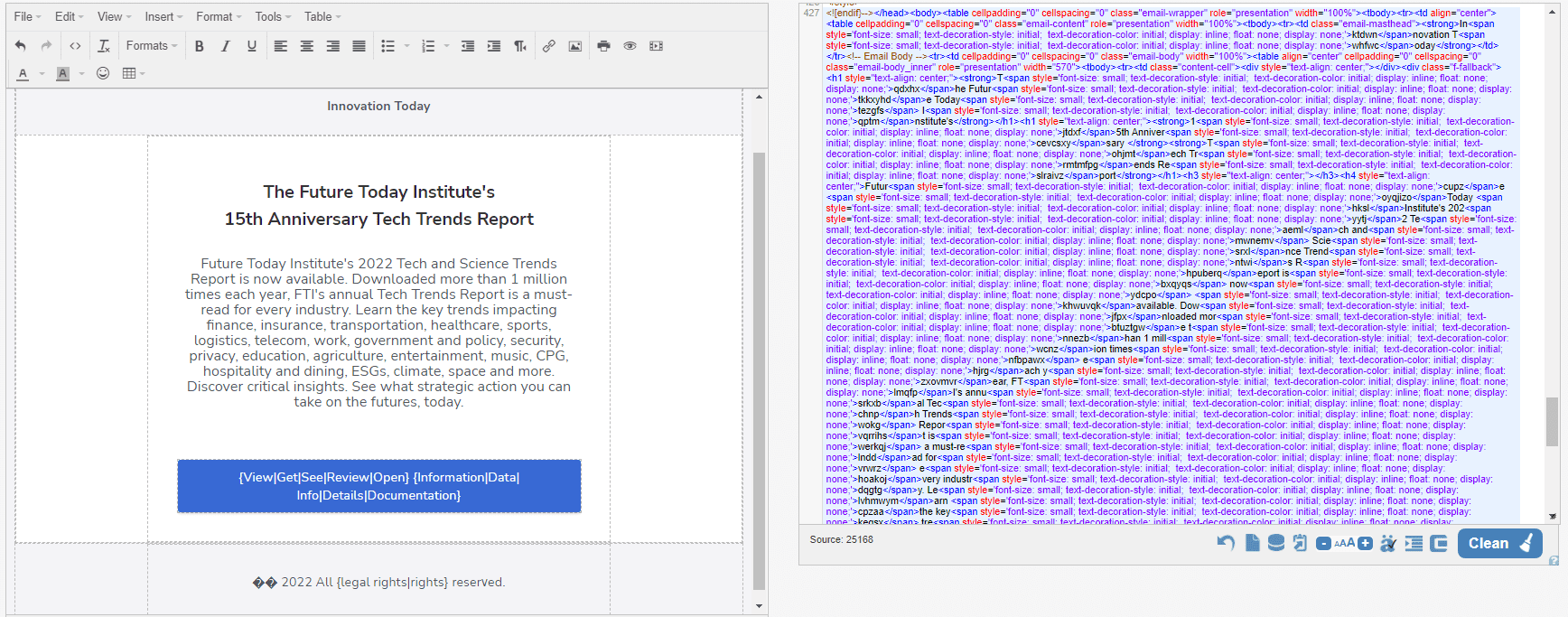
Task: Click the copy to clipboard icon
Action: pyautogui.click(x=1300, y=543)
